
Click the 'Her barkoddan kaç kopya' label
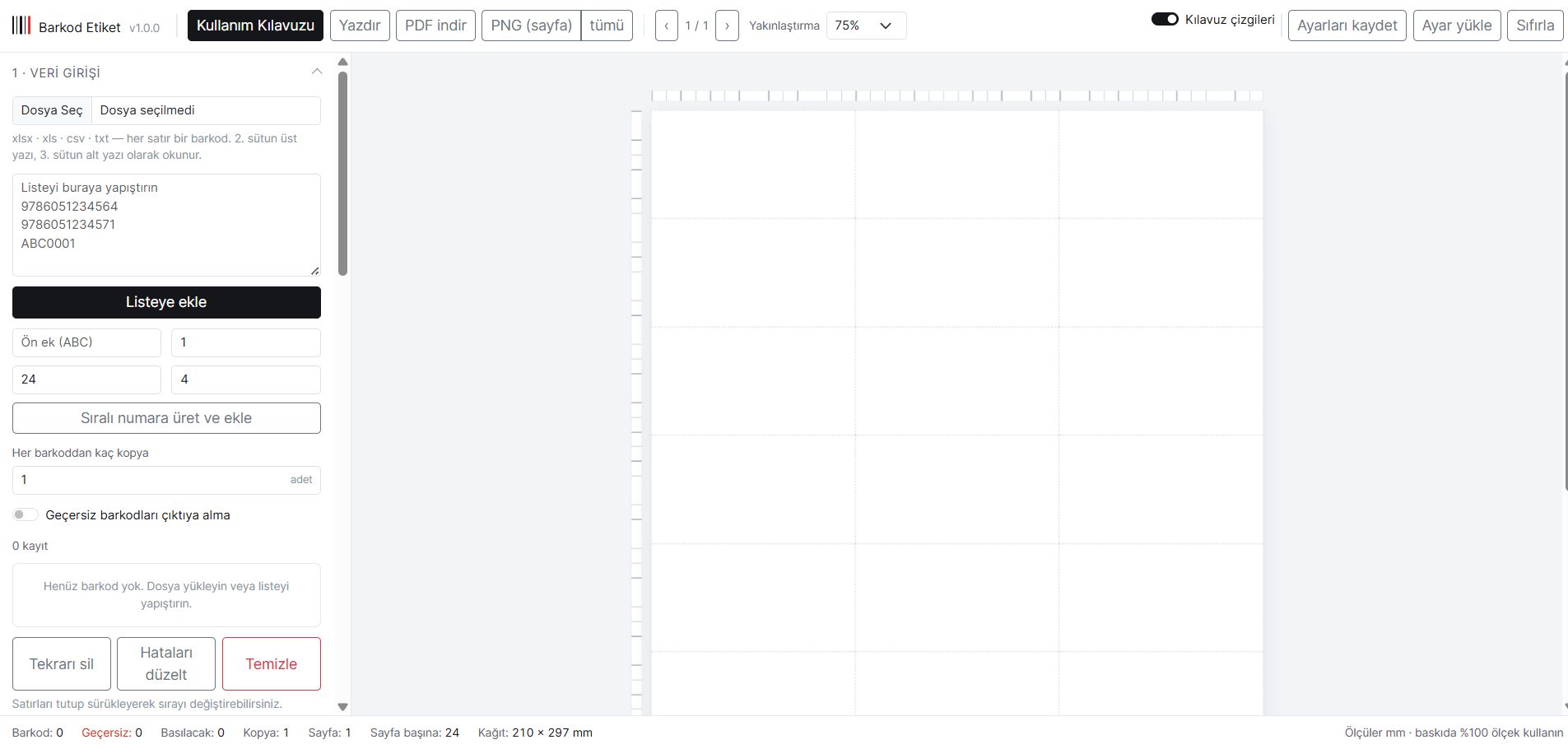pyautogui.click(x=81, y=453)
